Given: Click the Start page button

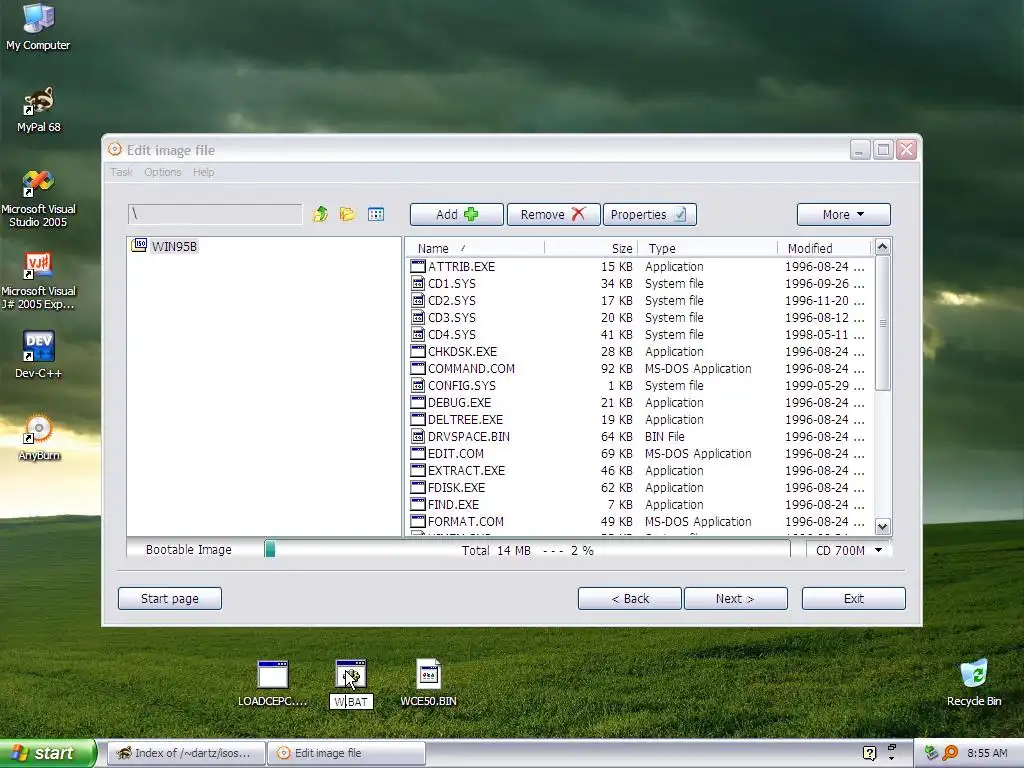Looking at the screenshot, I should coord(170,598).
